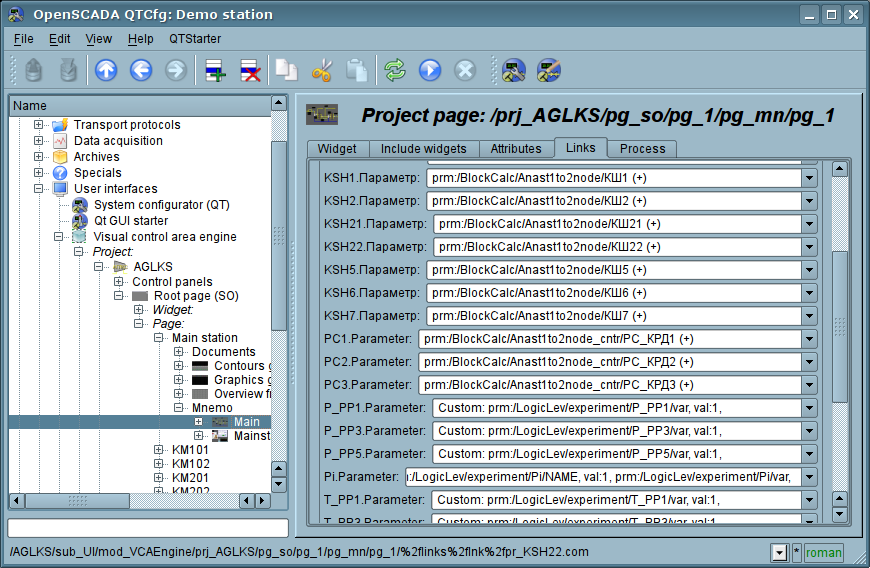Collapse the User interfaces tree node
Screen dimensions: 870x568
coord(39,189)
